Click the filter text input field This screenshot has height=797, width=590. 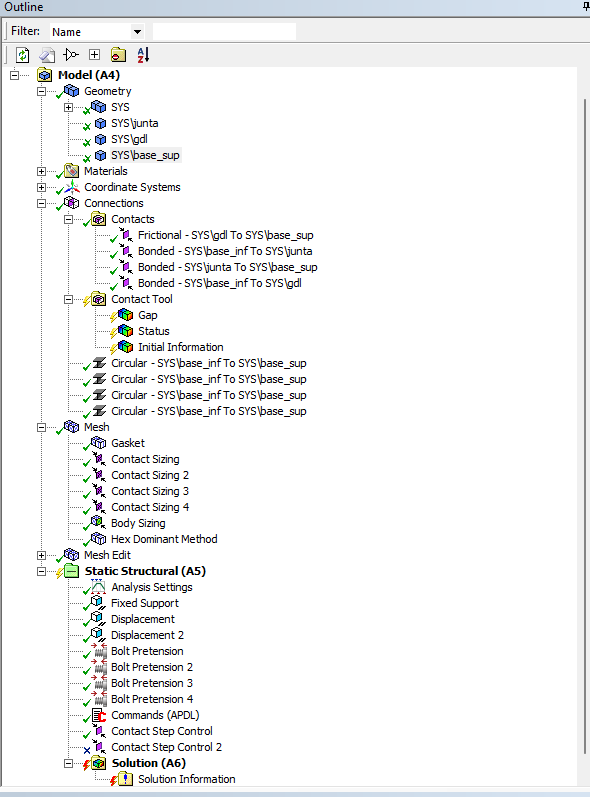pos(224,32)
